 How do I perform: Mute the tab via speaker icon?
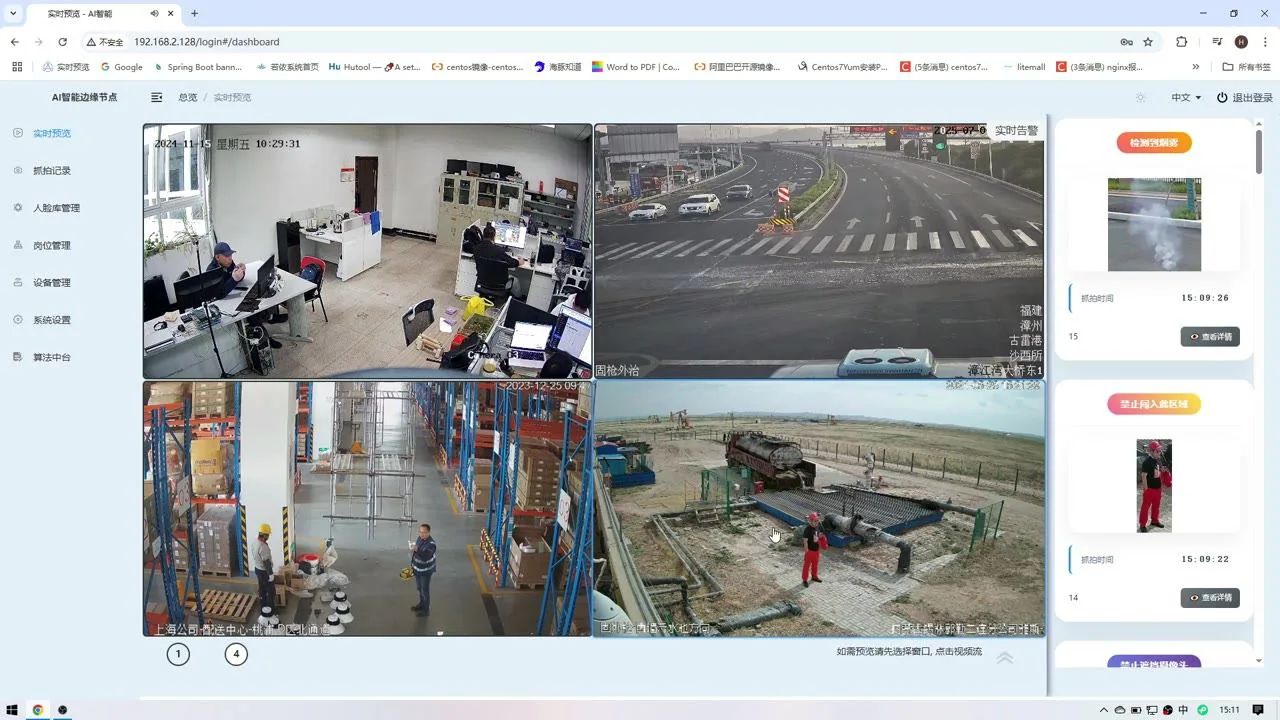pyautogui.click(x=154, y=14)
